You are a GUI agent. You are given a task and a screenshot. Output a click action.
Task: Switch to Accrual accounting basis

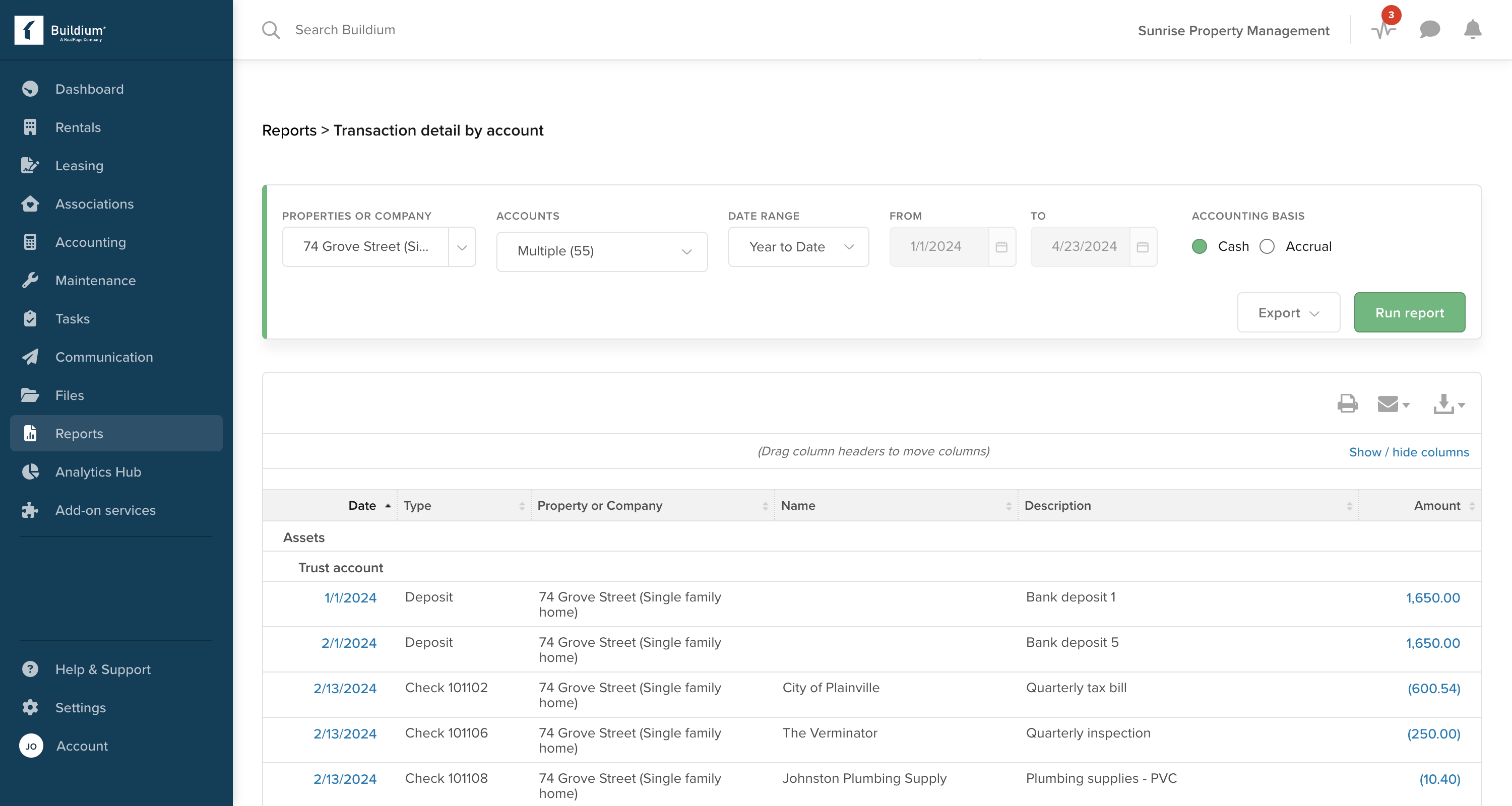point(1267,246)
